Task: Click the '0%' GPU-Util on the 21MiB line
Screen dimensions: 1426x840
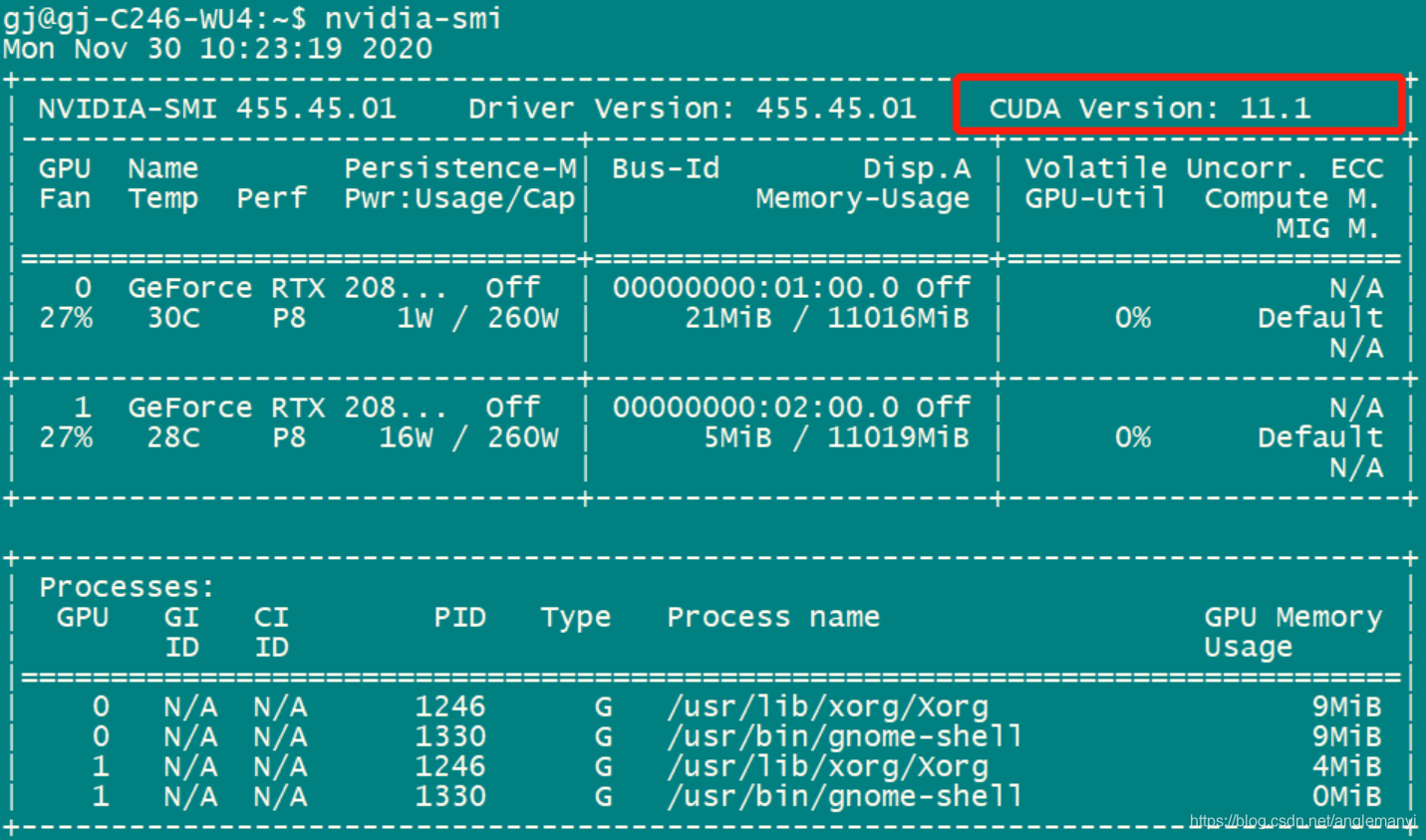Action: [1132, 317]
